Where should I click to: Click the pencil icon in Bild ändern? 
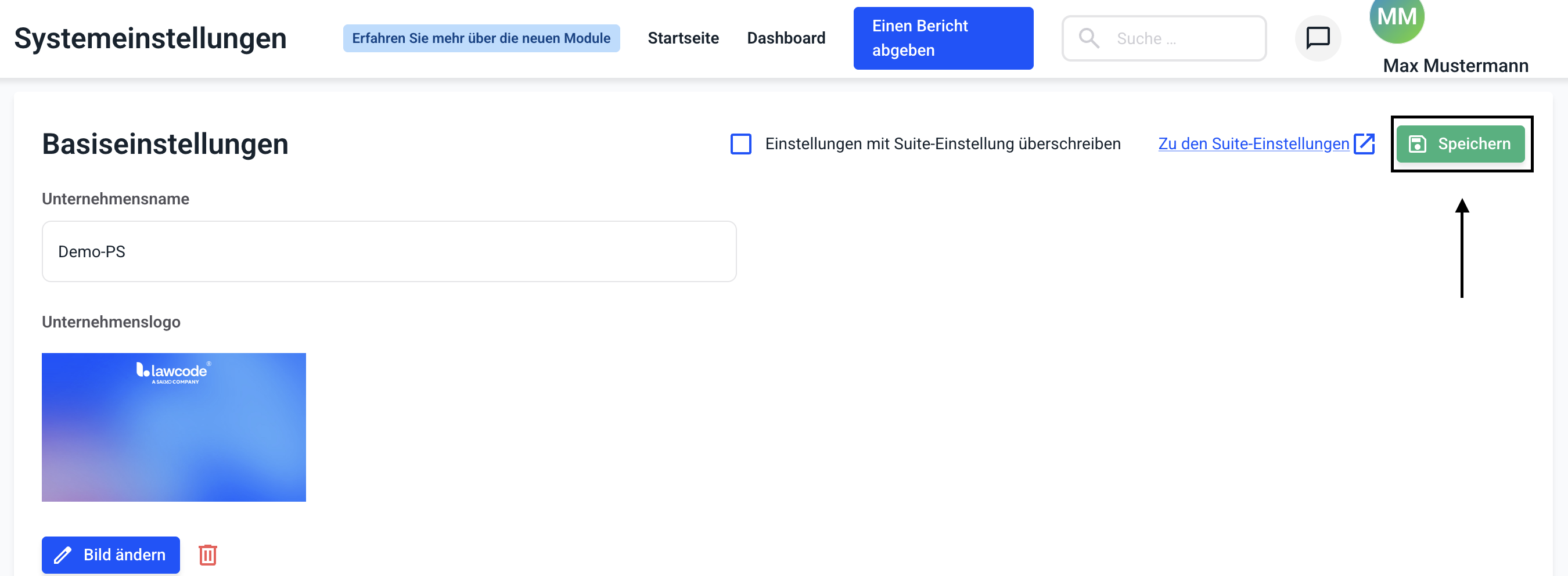[x=63, y=555]
